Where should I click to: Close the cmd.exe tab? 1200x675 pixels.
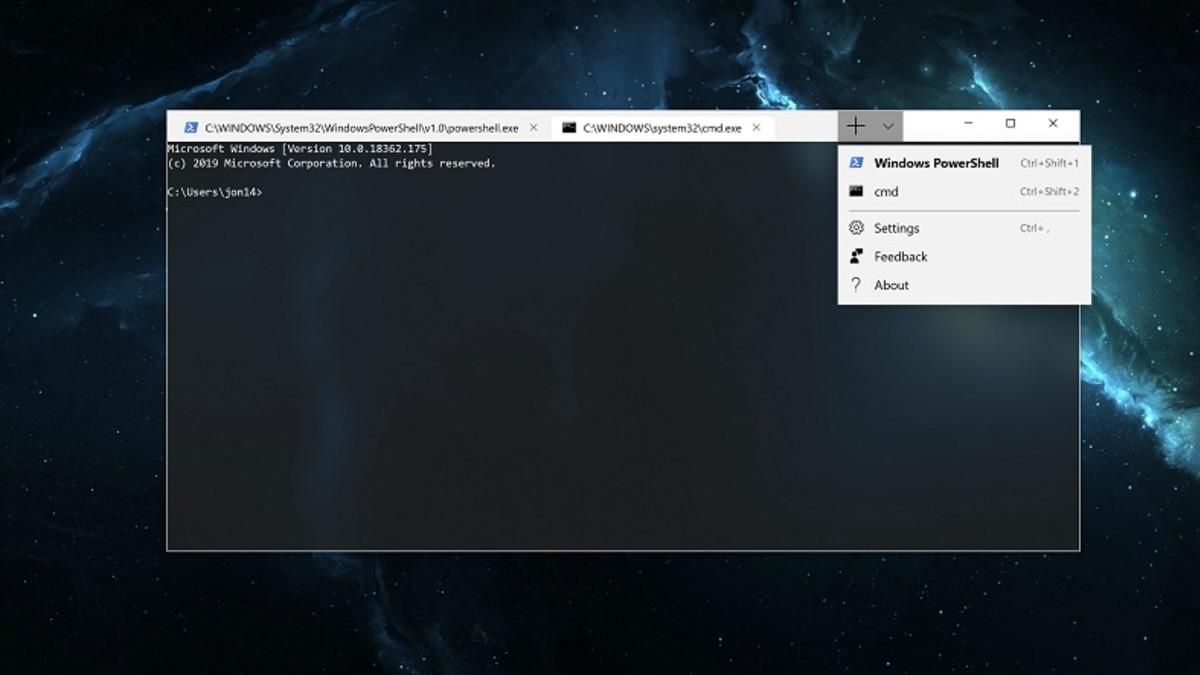pos(757,128)
